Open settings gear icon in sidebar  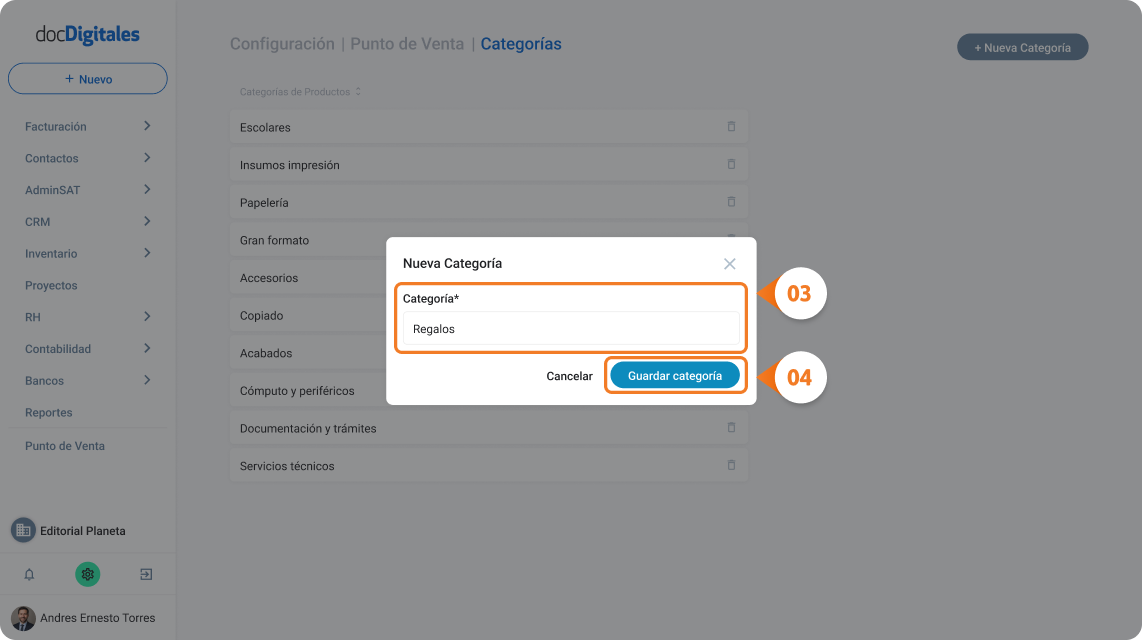point(87,574)
